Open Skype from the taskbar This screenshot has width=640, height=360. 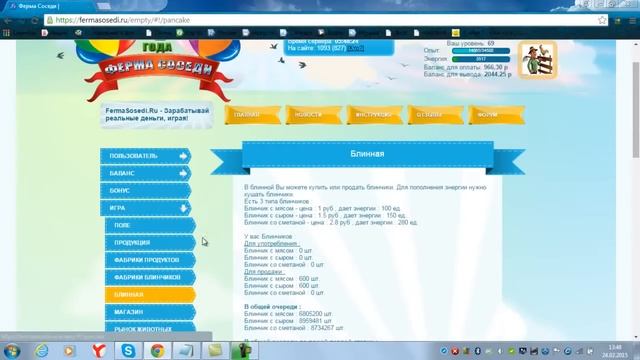128,351
